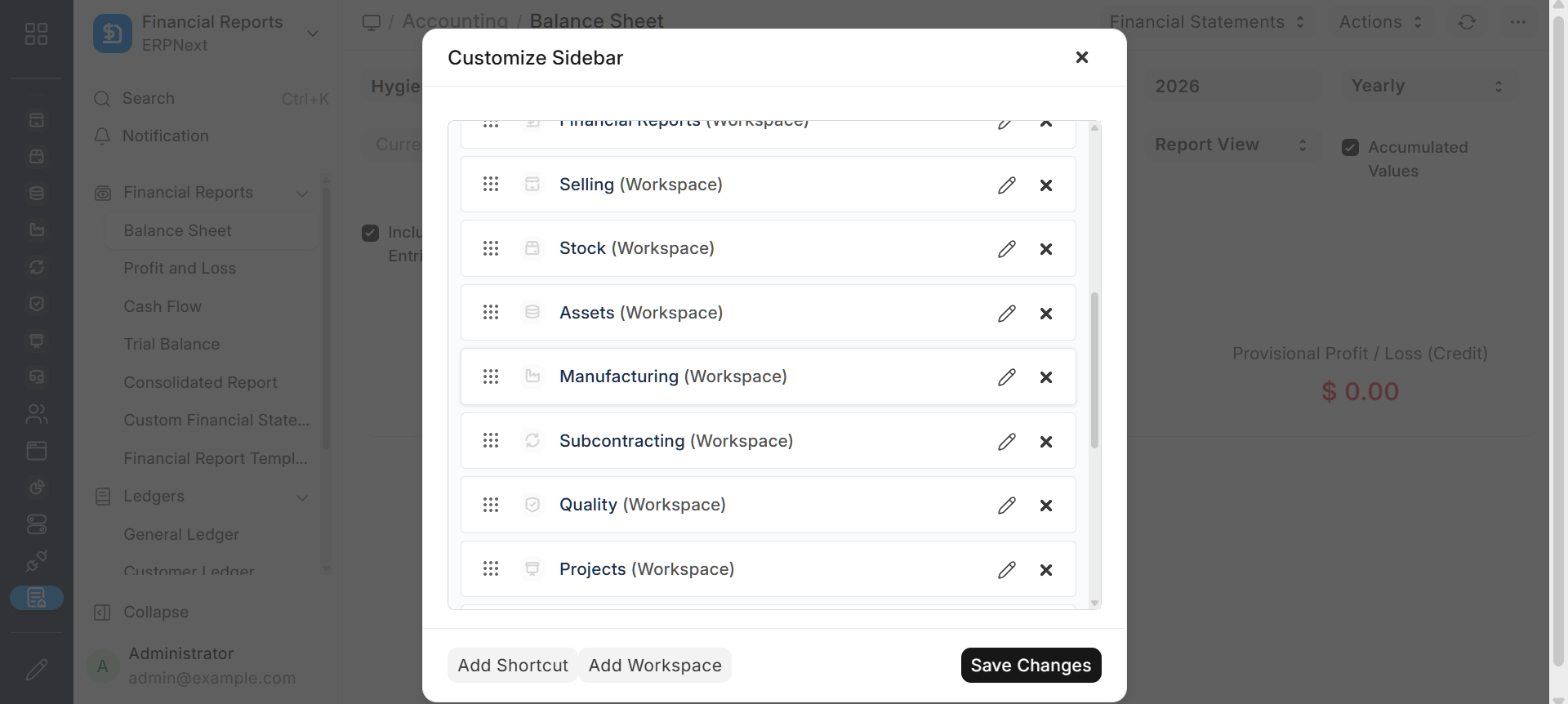
Task: Click the refresh icon in page header
Action: [x=1467, y=22]
